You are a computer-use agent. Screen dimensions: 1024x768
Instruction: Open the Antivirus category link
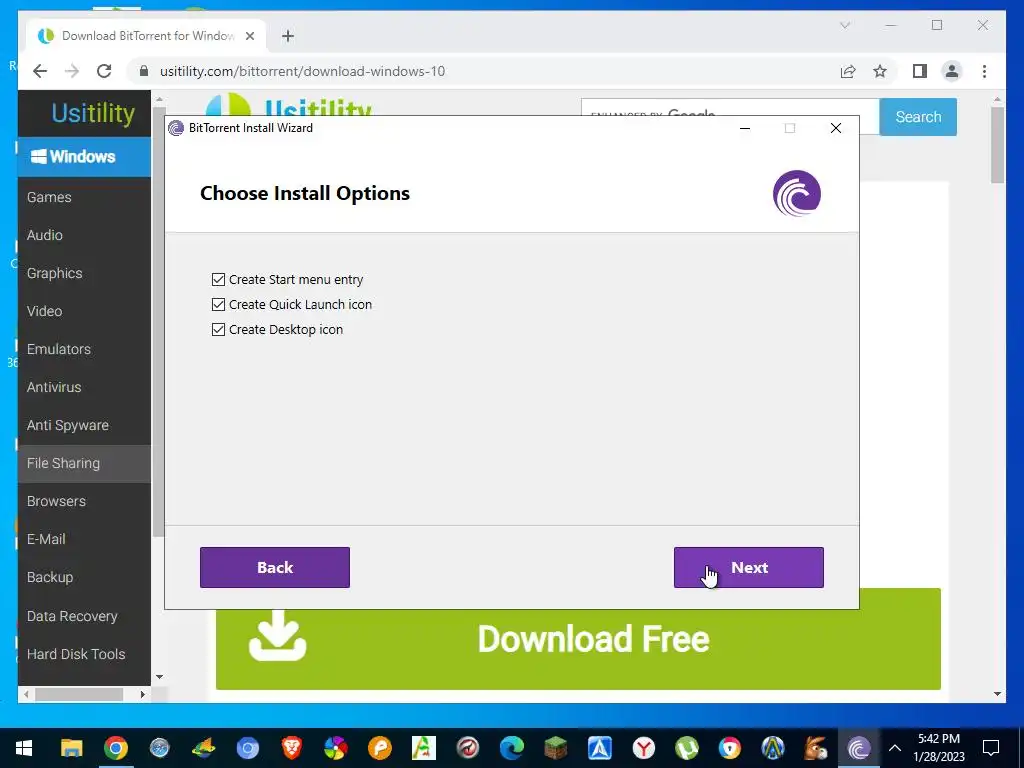(x=54, y=387)
